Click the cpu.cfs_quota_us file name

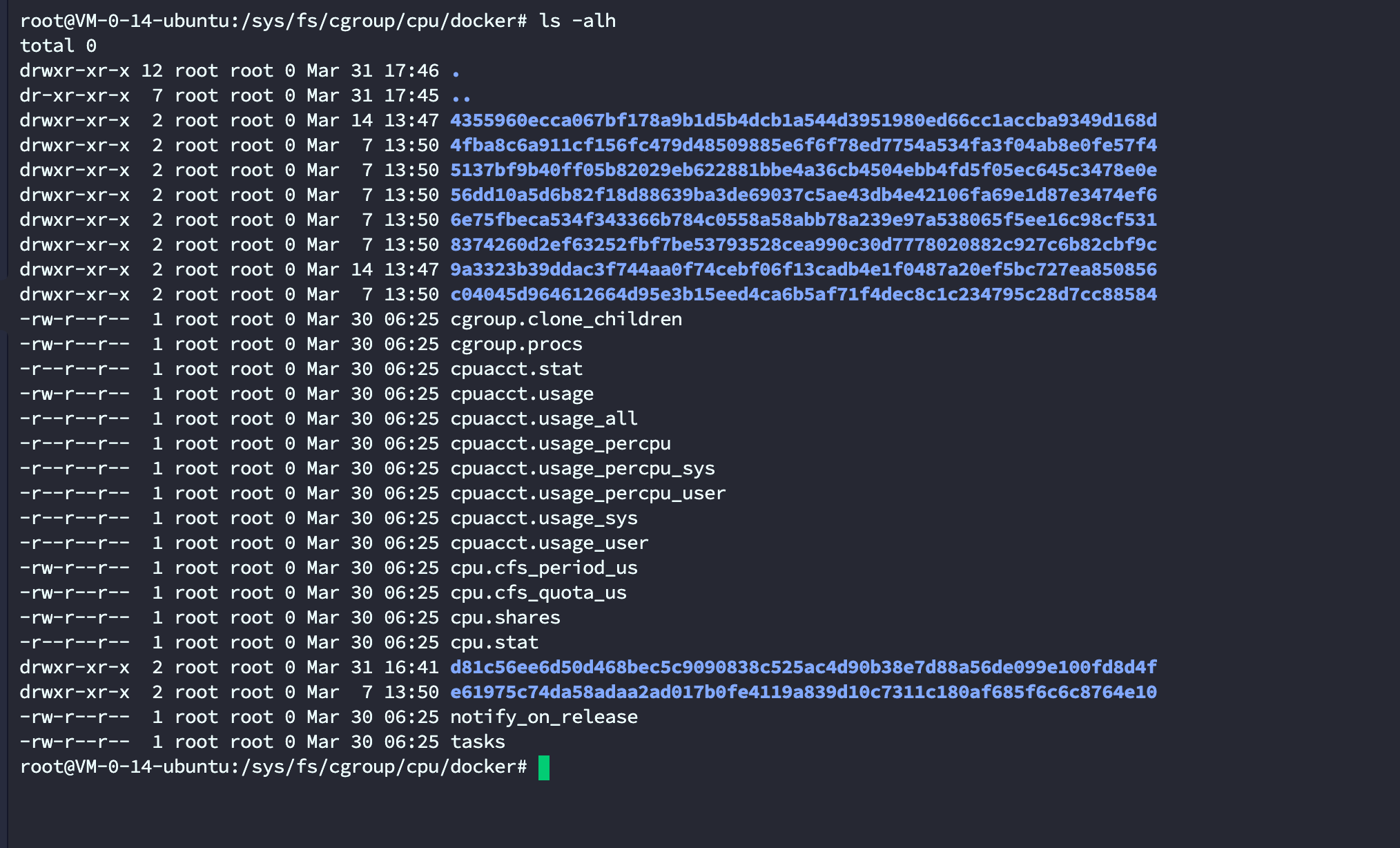point(538,592)
